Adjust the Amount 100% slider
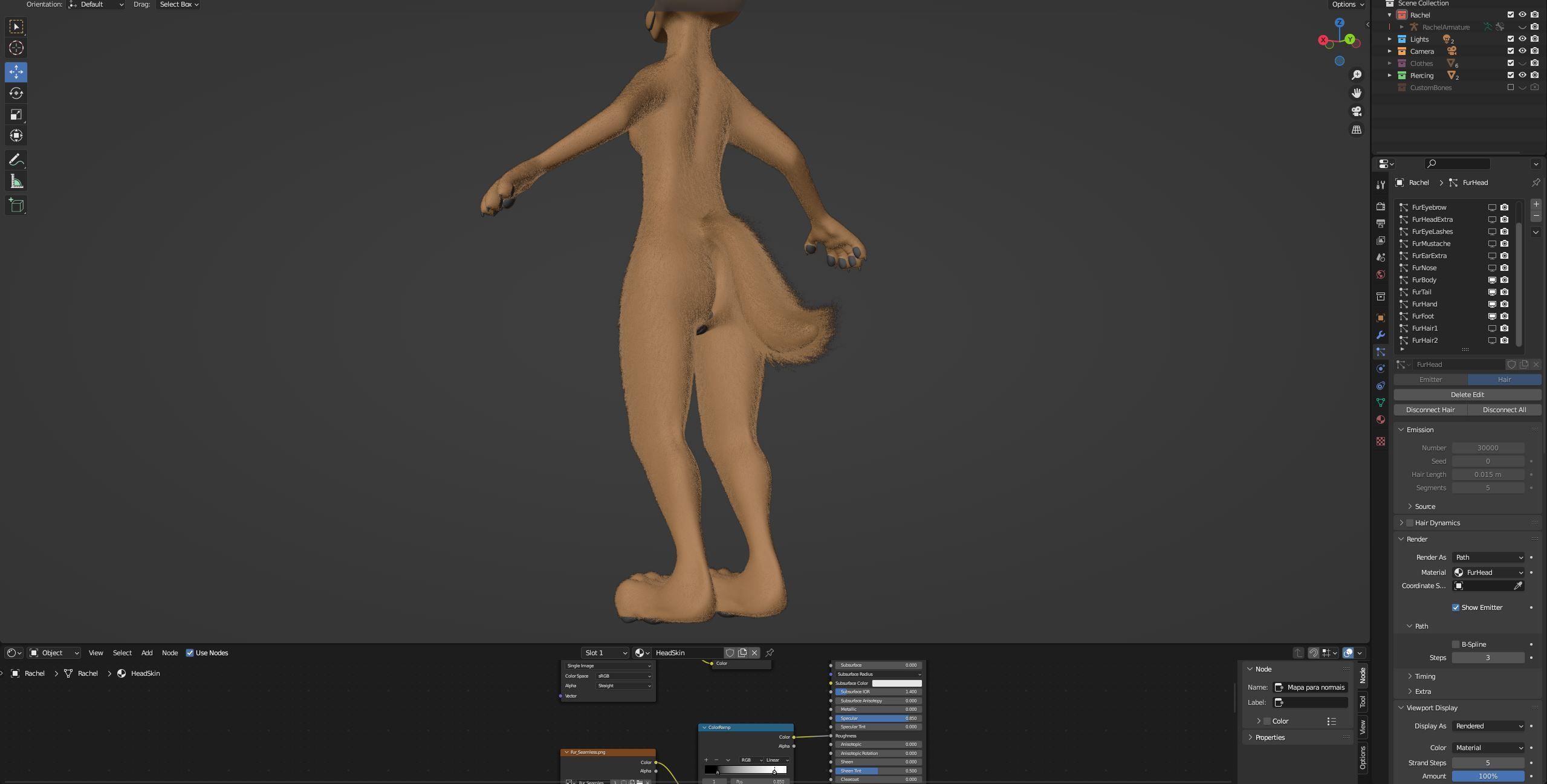 pyautogui.click(x=1488, y=776)
